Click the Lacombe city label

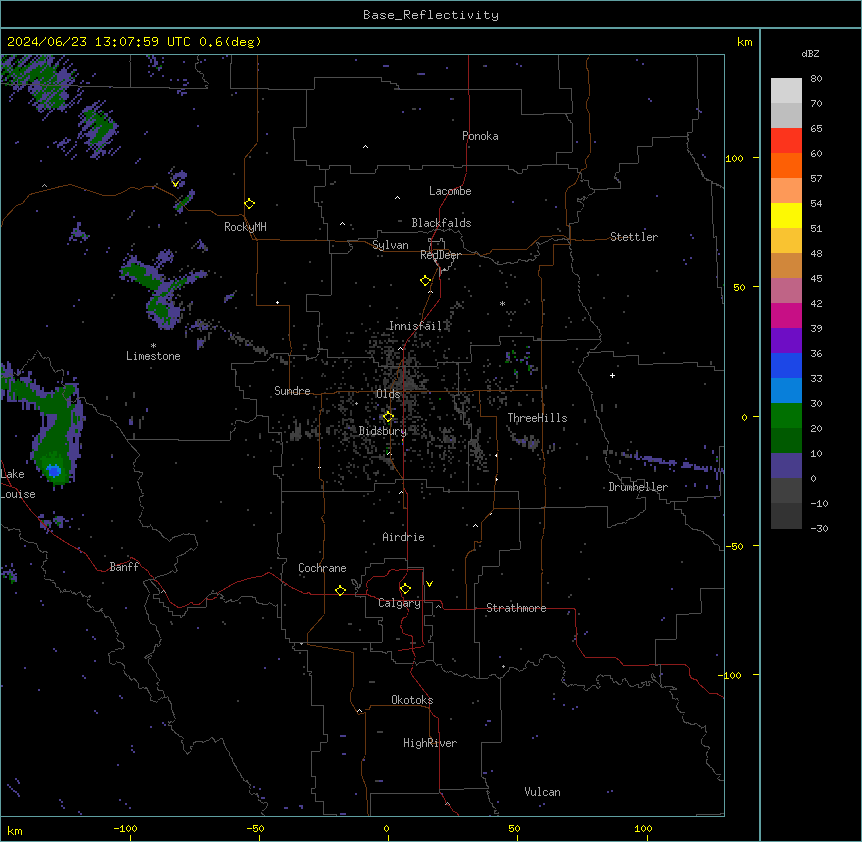[450, 191]
